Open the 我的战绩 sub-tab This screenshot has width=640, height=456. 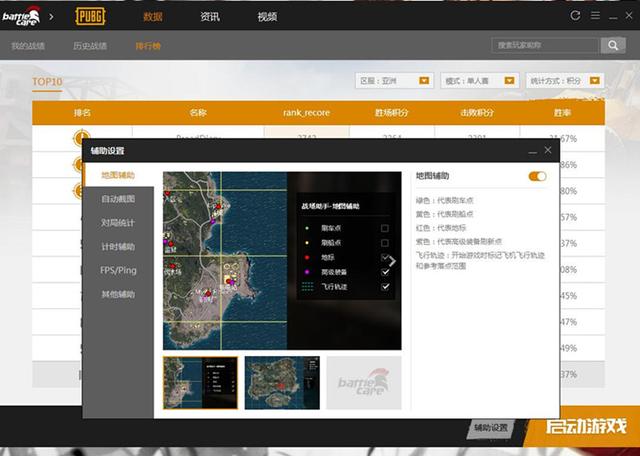28,46
